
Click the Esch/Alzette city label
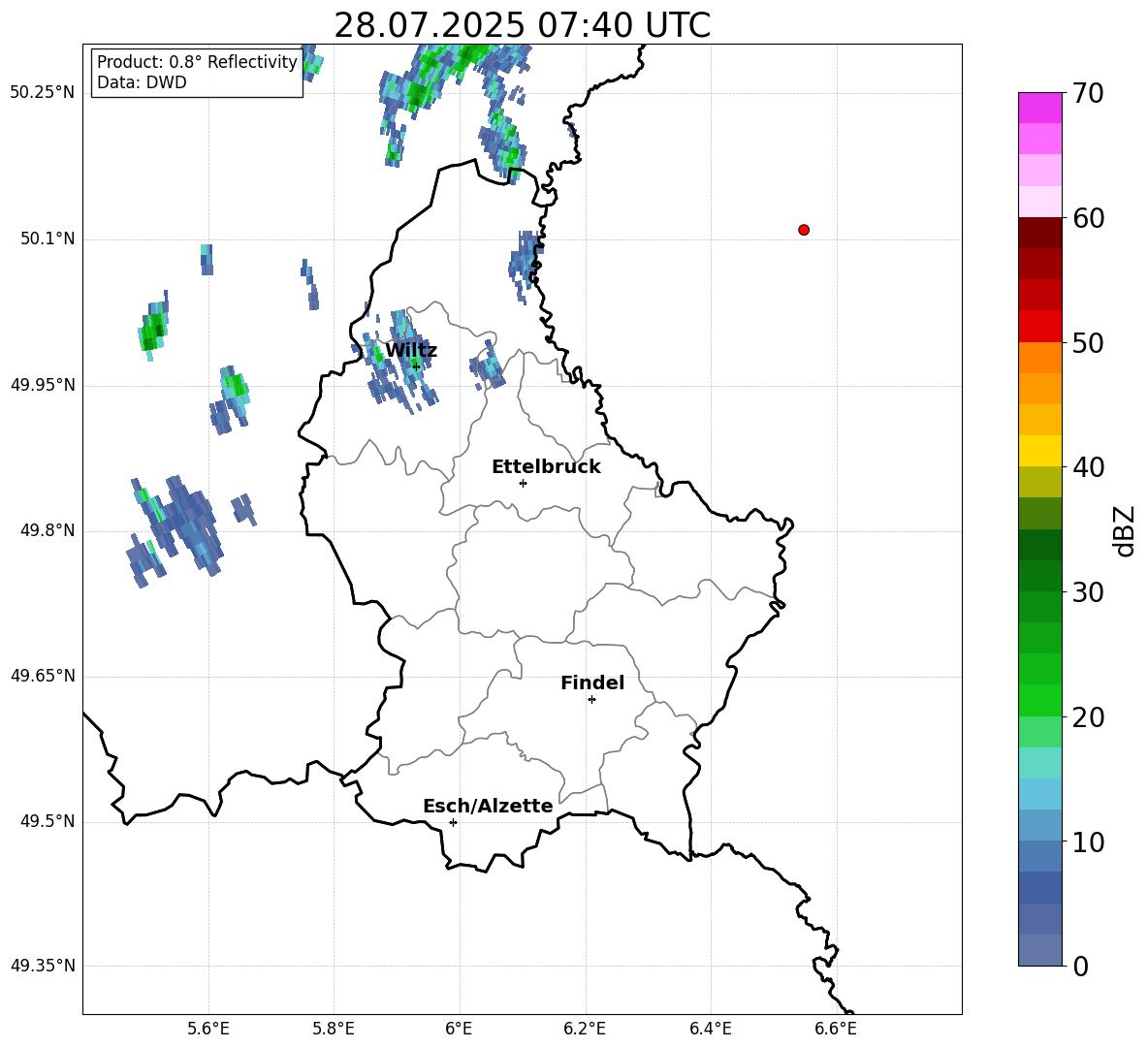[x=488, y=806]
